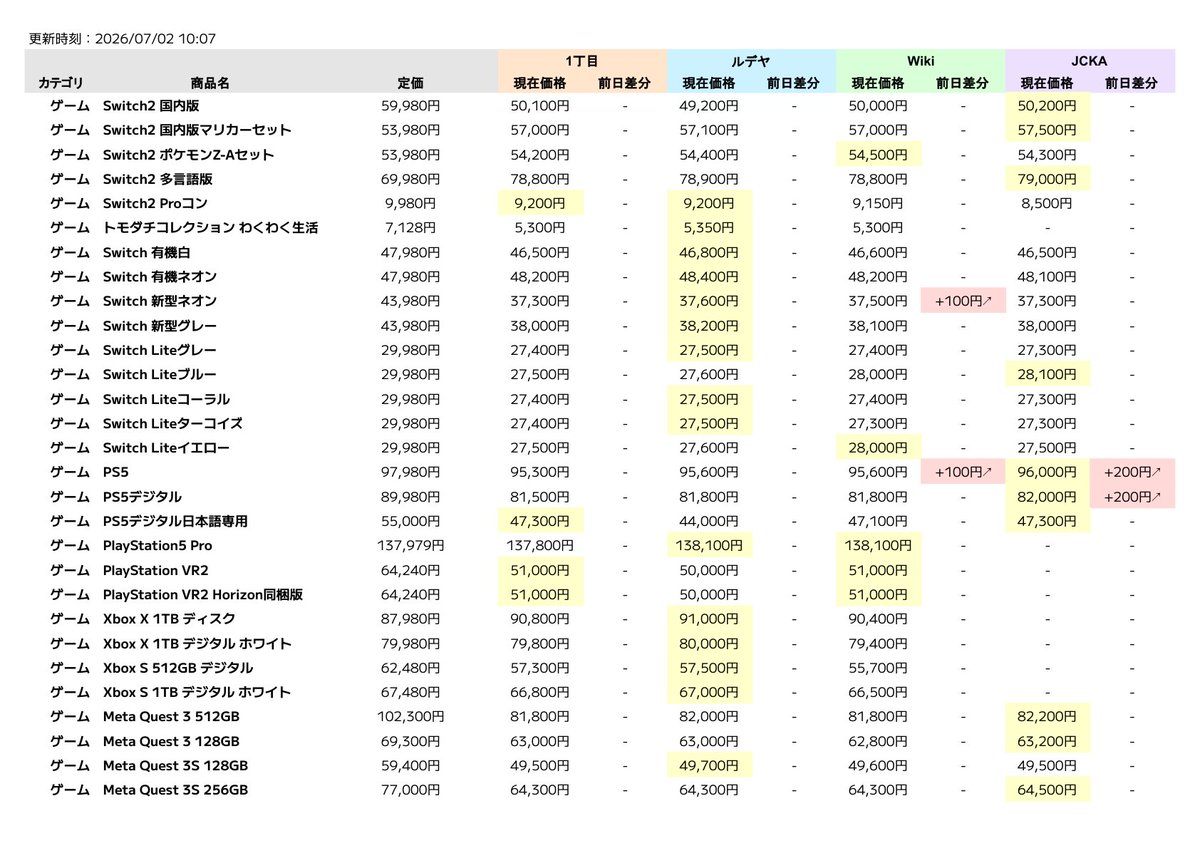
Task: Click product name Meta Quest 3 512GB
Action: 171,717
